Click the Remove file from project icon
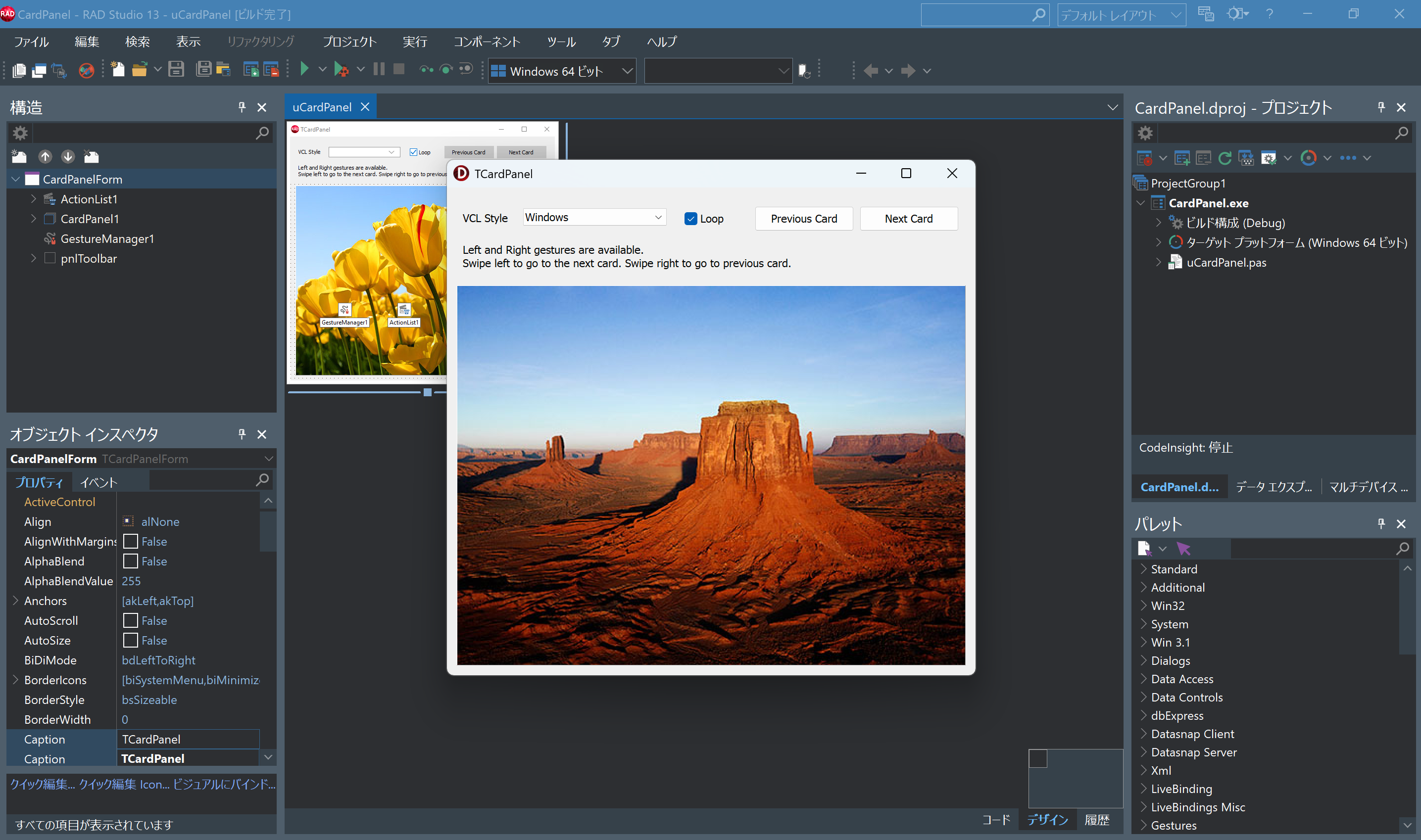This screenshot has height=840, width=1421. click(271, 70)
